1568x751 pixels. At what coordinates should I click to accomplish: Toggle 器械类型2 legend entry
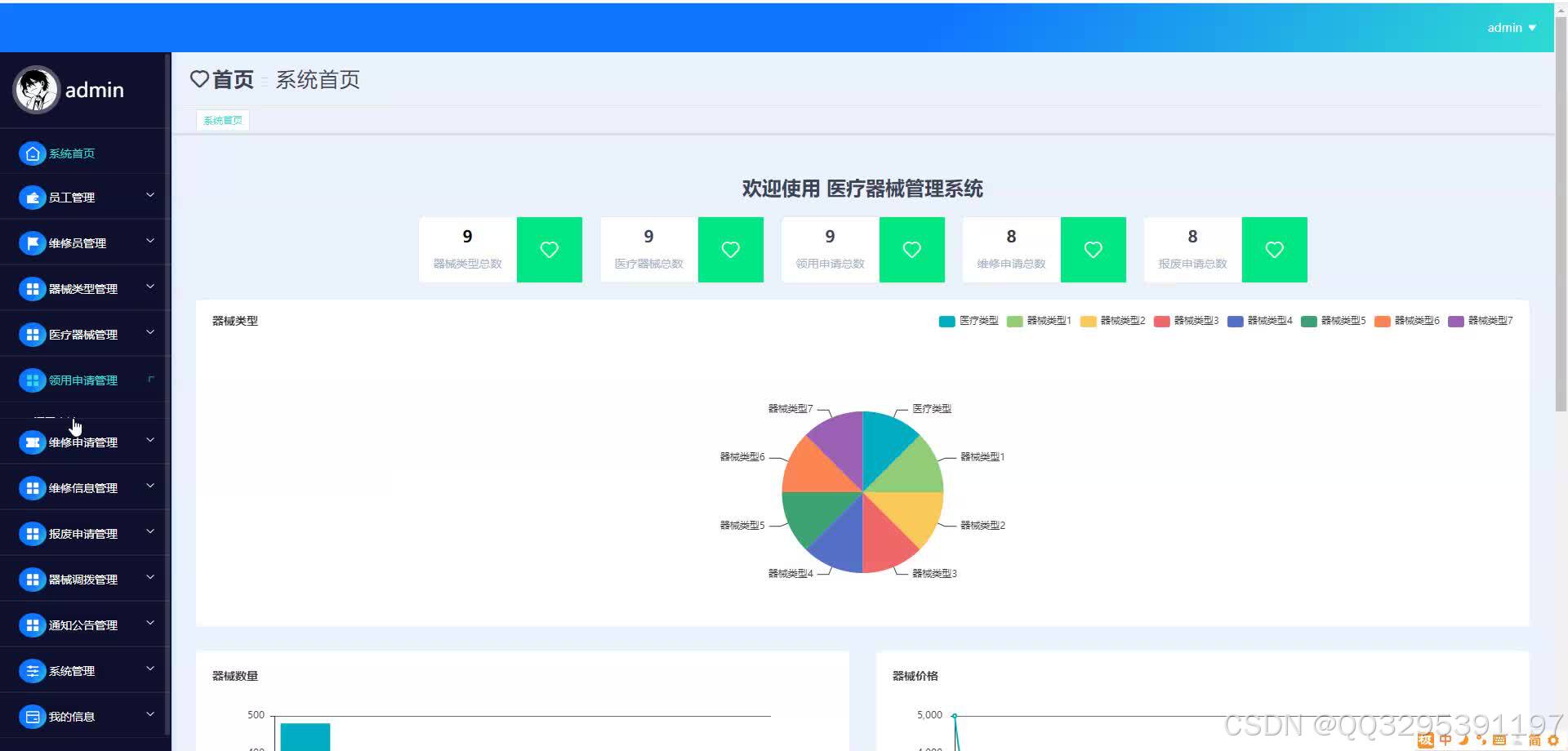[1112, 321]
